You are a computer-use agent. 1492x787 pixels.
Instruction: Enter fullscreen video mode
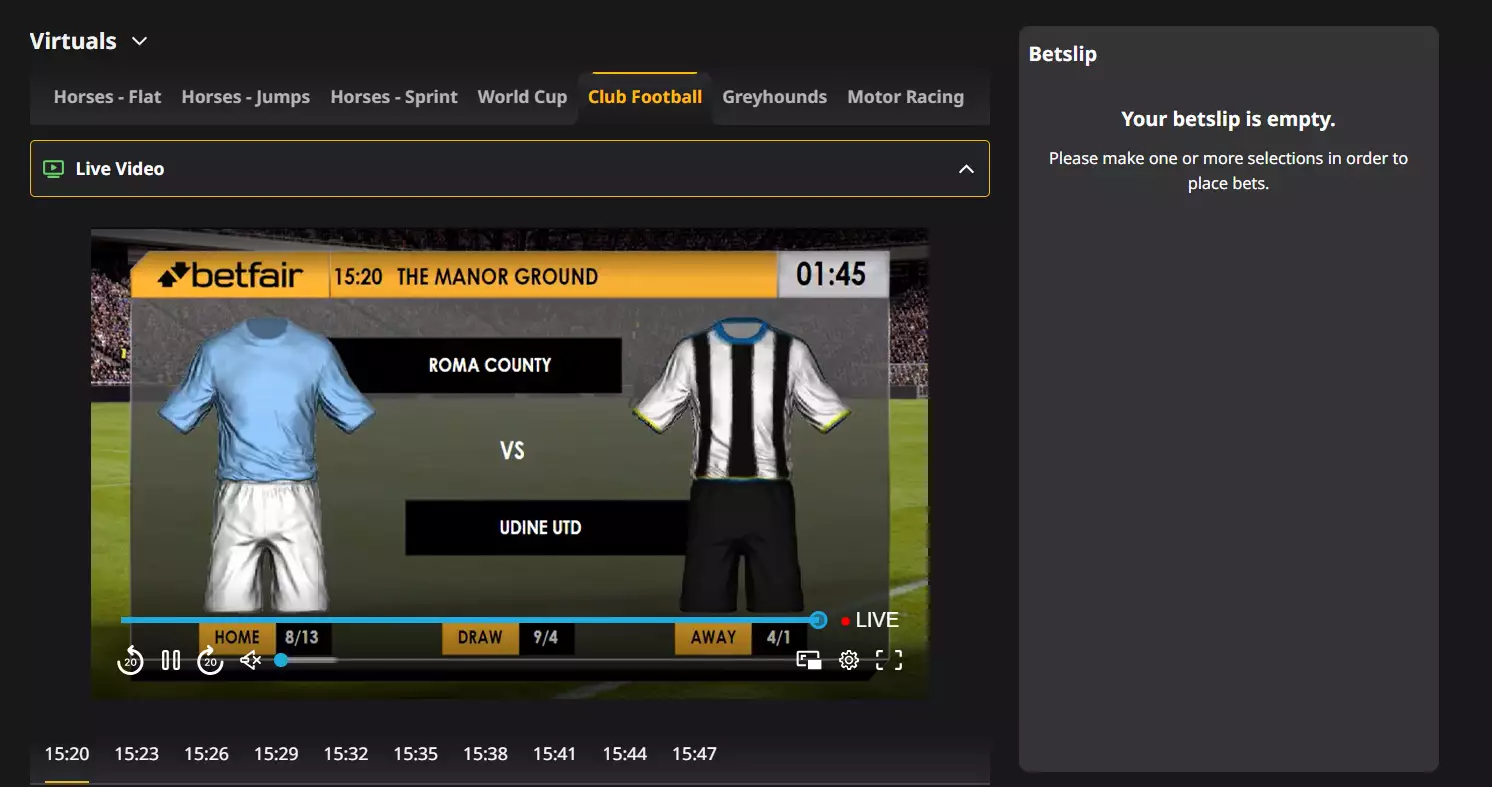[x=889, y=660]
